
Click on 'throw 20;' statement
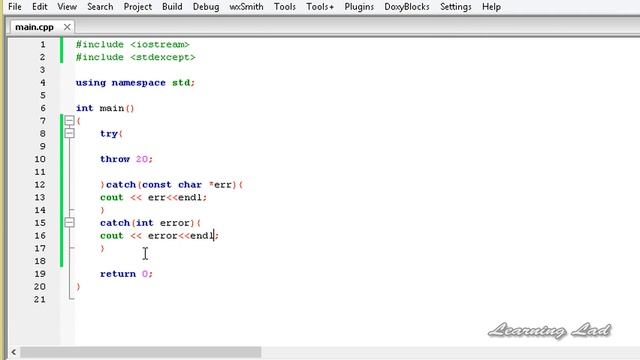127,159
